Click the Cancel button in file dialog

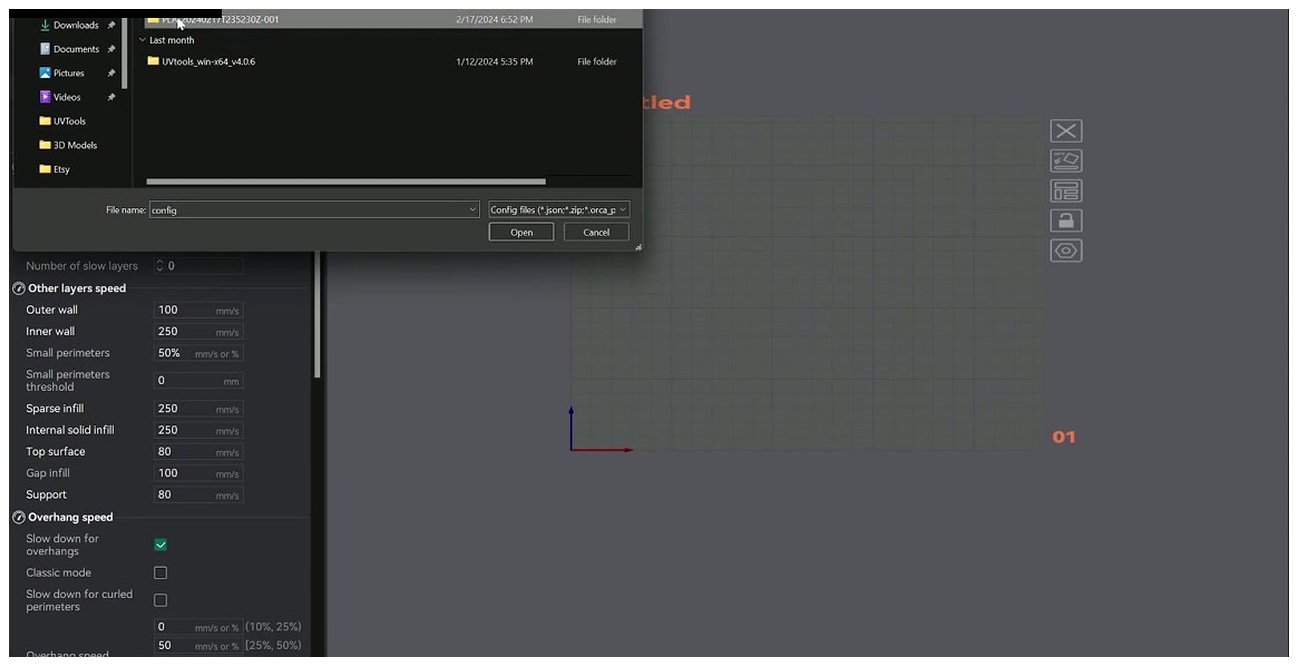[x=596, y=232]
